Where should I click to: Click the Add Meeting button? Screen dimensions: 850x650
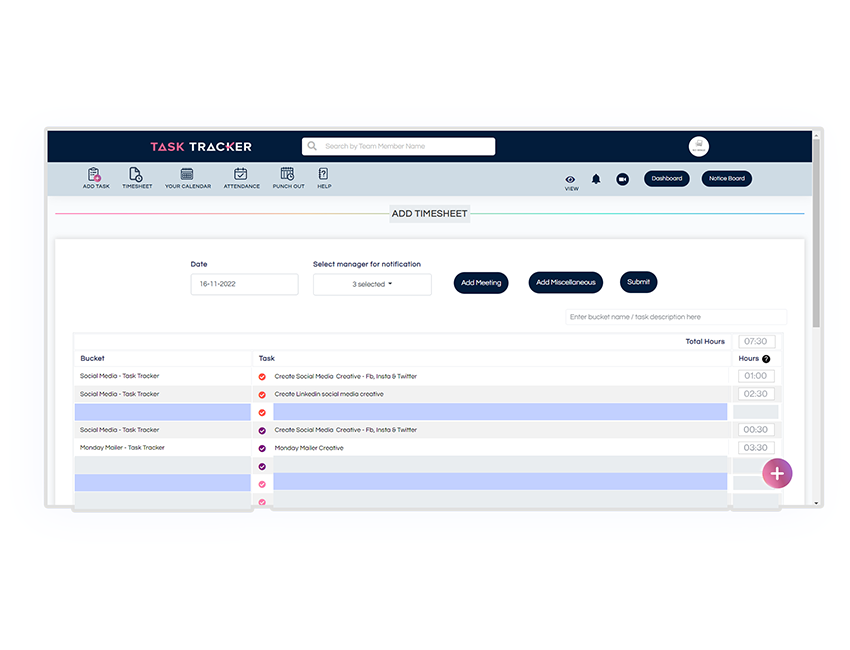[x=481, y=282]
